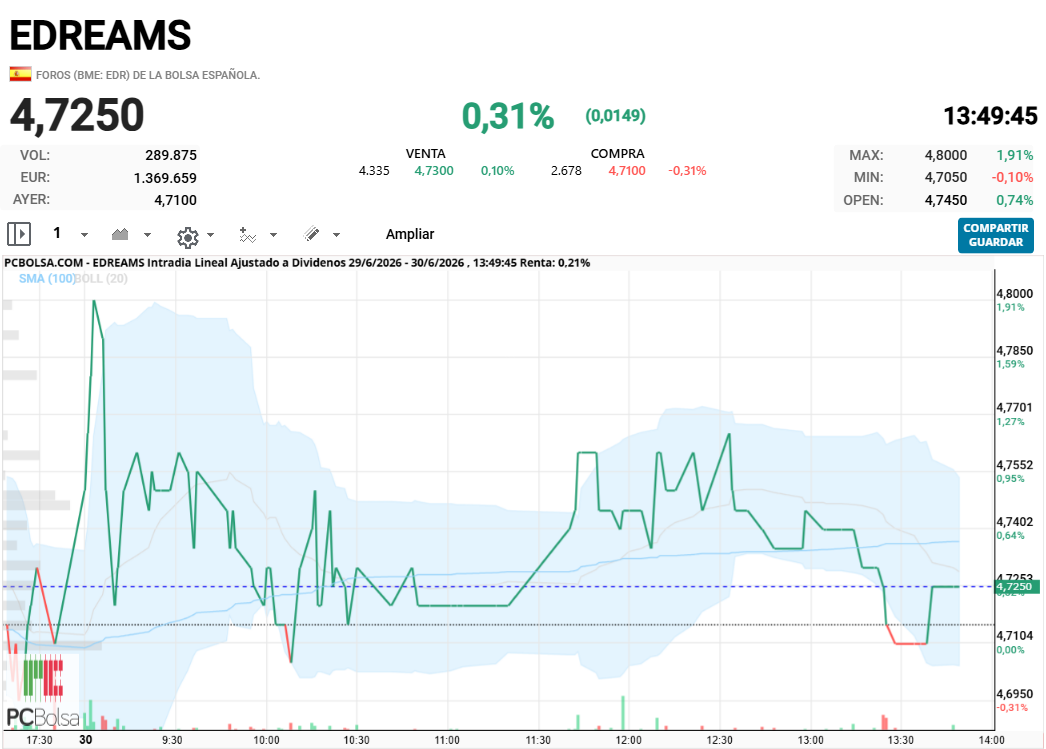This screenshot has width=1046, height=749.
Task: Click the 30 date marker on axis
Action: [x=85, y=739]
